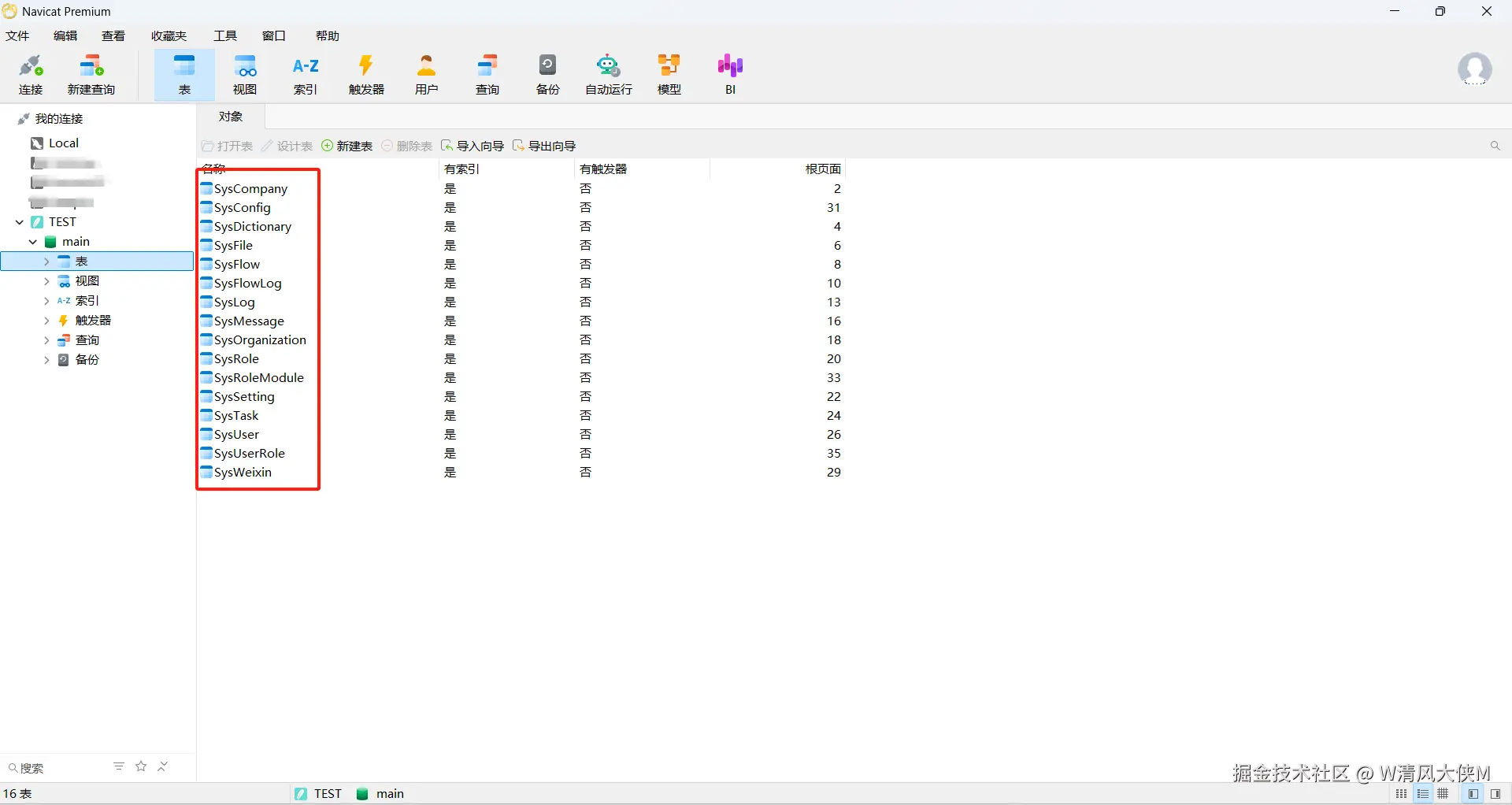1512x805 pixels.
Task: Expand the 视图 node chevron in the tree
Action: click(46, 281)
